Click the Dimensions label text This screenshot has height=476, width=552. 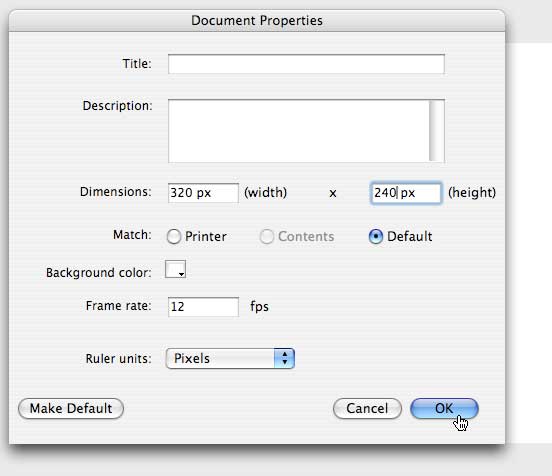[x=116, y=192]
